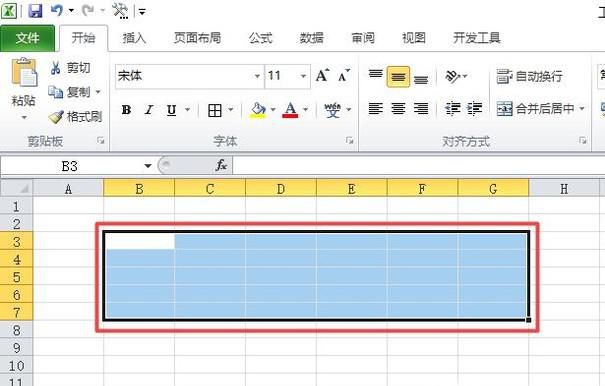Open the Name Box dropdown arrow
Viewport: 605px width, 386px height.
[x=148, y=166]
